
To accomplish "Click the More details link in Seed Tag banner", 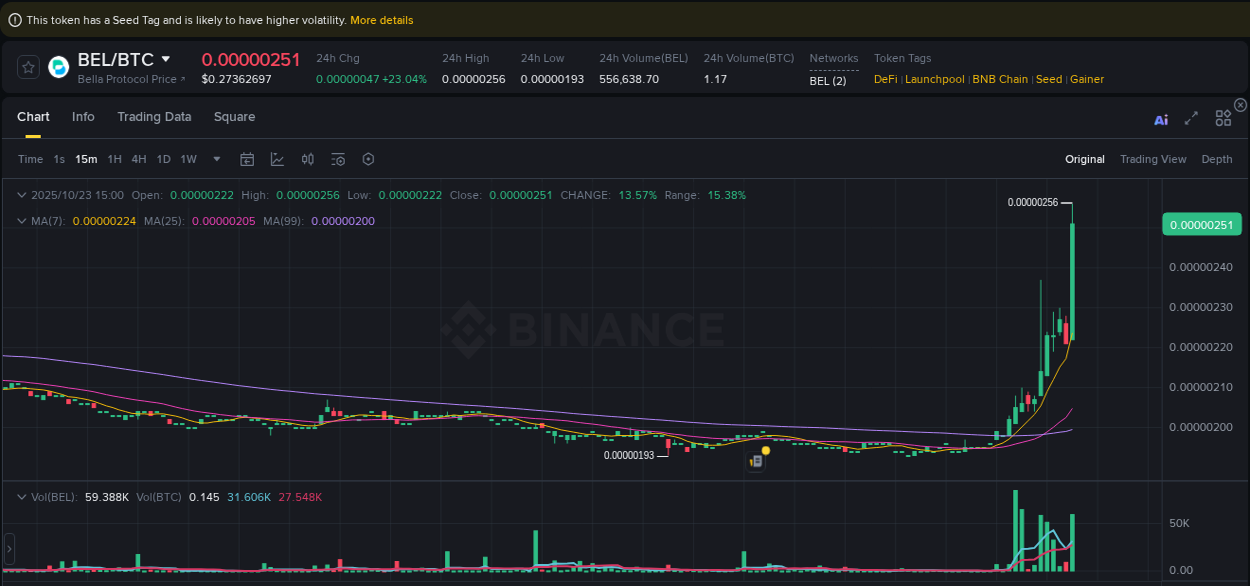I will pos(381,20).
